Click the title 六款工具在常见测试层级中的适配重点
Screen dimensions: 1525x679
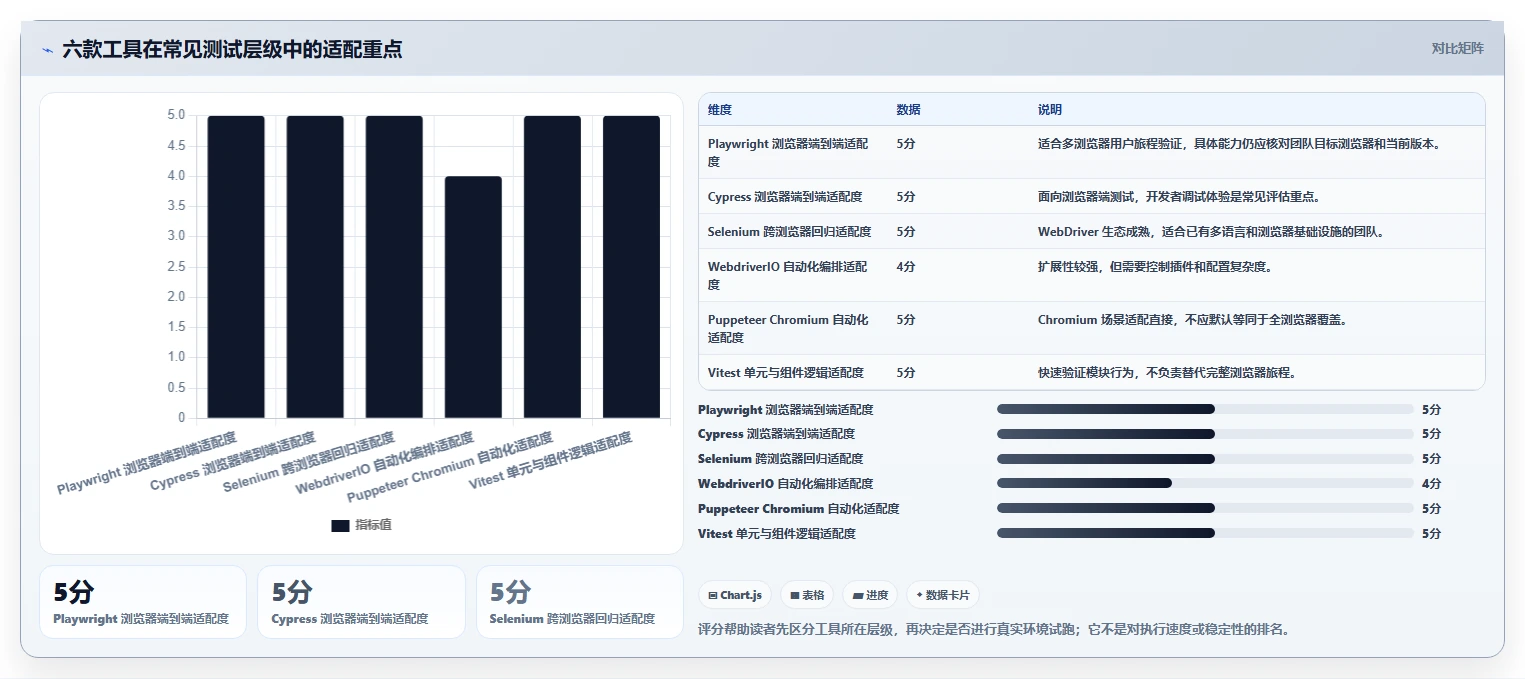232,49
